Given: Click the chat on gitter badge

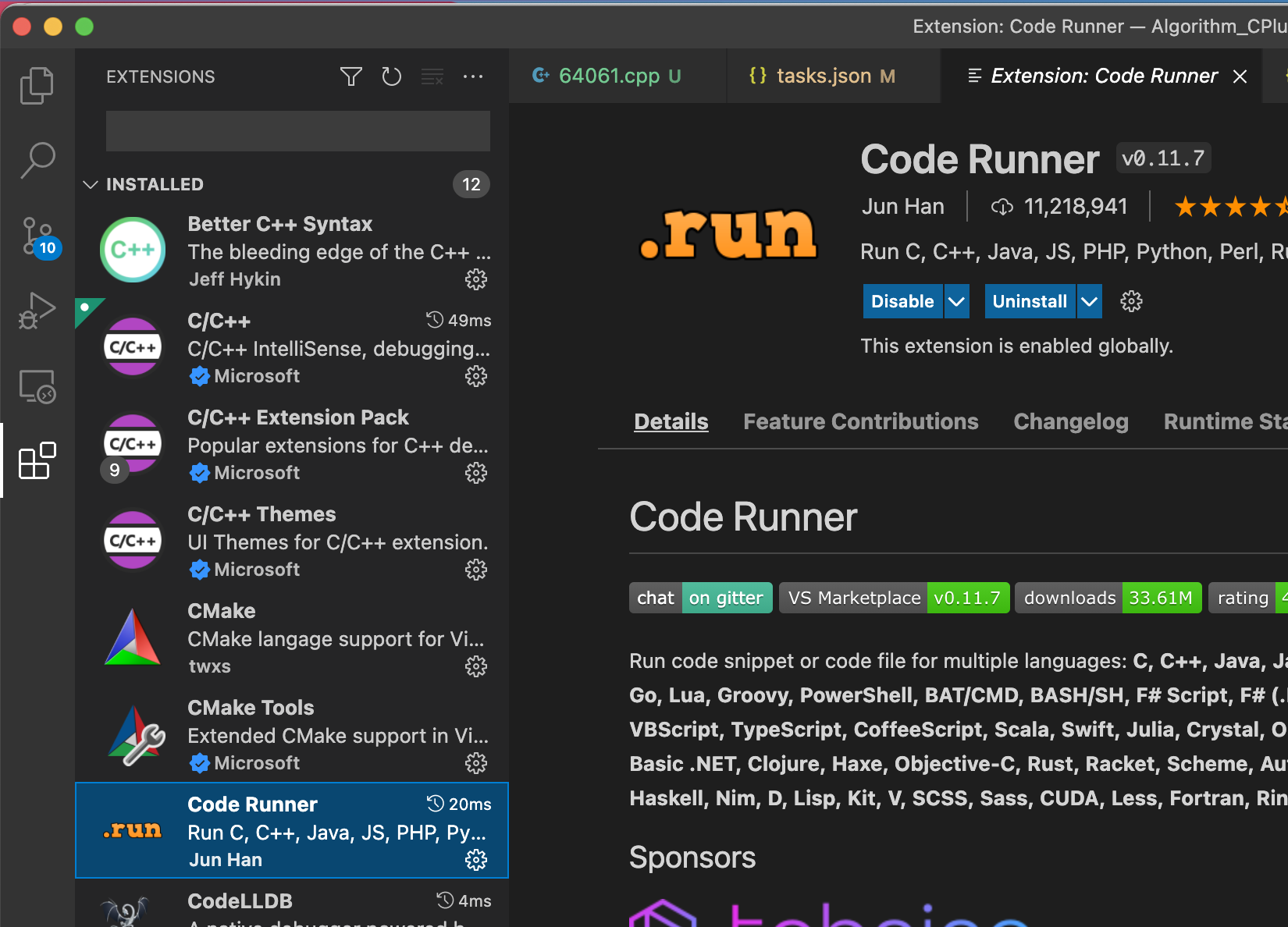Looking at the screenshot, I should click(701, 598).
